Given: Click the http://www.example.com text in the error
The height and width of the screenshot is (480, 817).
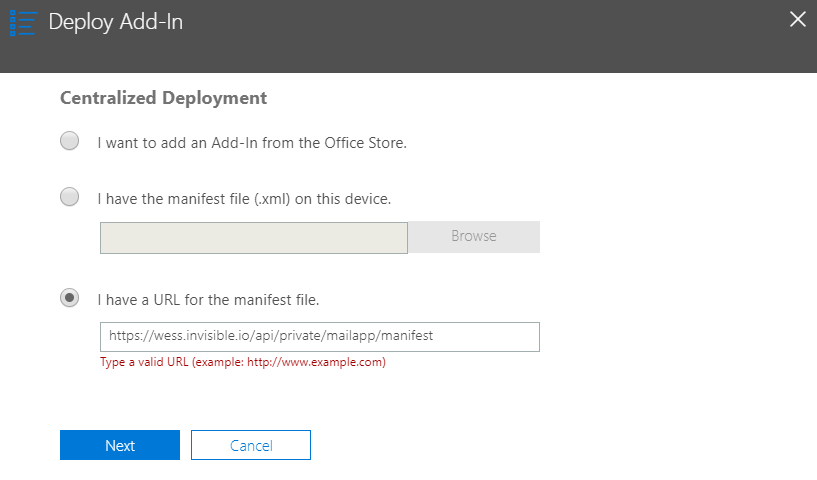Looking at the screenshot, I should tap(315, 362).
